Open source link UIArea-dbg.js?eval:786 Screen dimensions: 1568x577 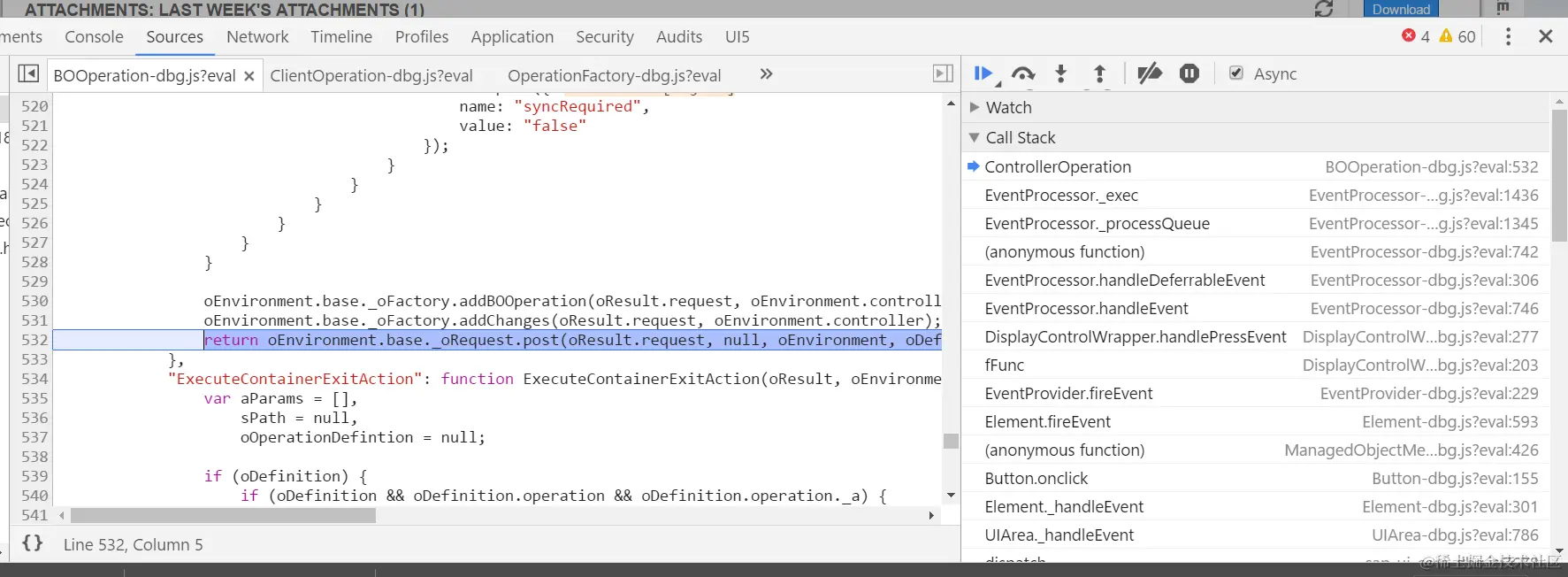click(1455, 535)
